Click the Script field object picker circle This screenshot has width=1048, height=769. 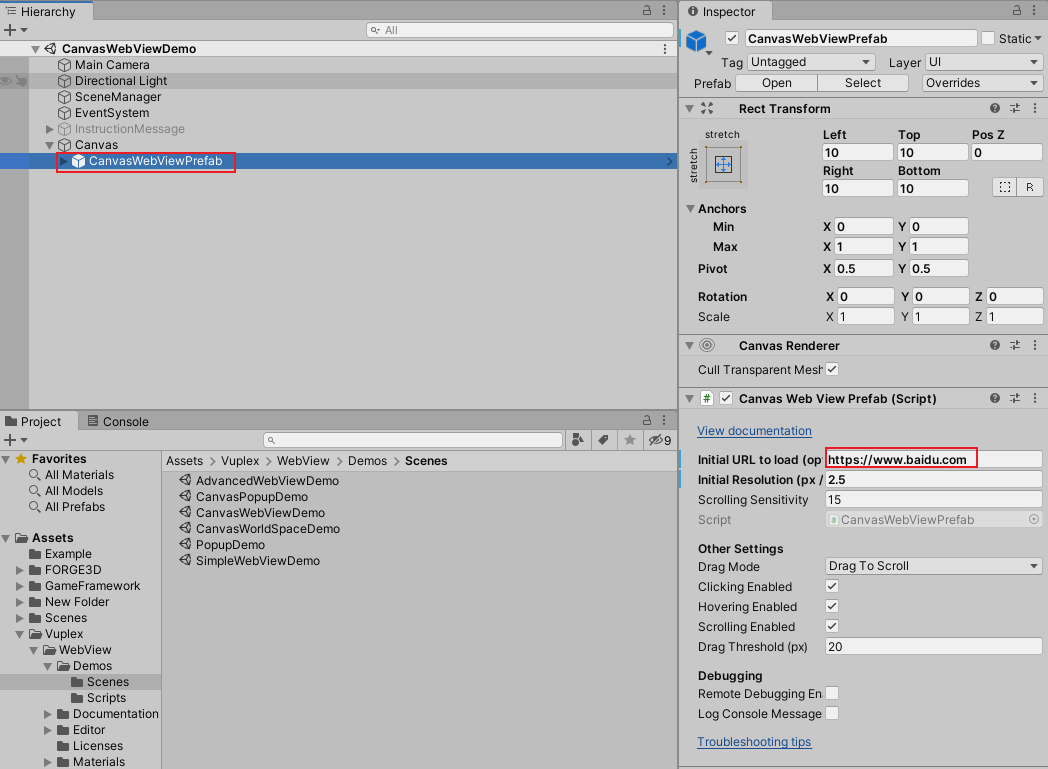[x=1034, y=519]
